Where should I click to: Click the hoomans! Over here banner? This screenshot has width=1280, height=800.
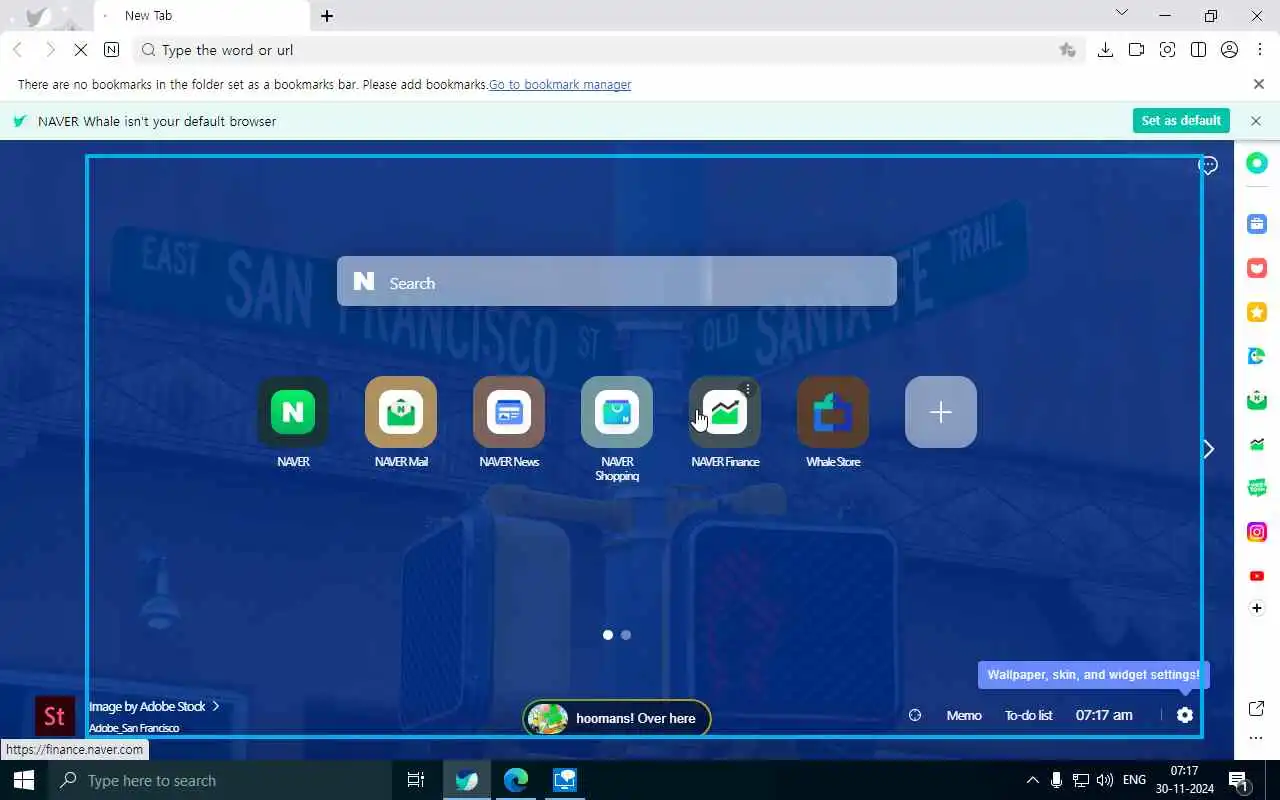[x=617, y=718]
